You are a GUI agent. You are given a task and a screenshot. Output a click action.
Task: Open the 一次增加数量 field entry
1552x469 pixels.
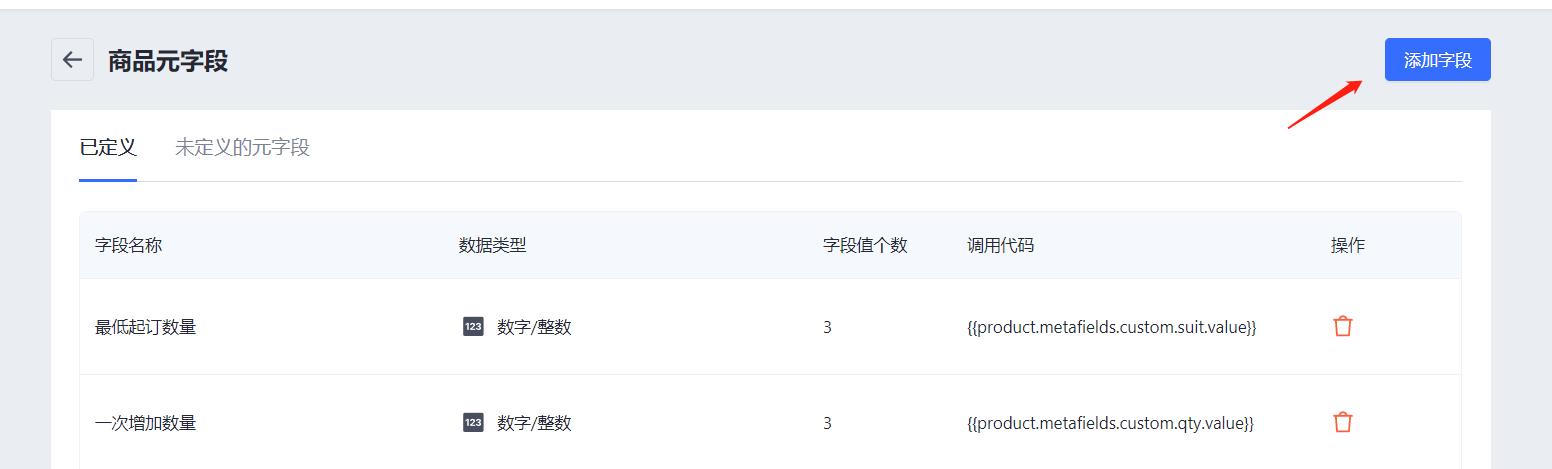coord(145,423)
